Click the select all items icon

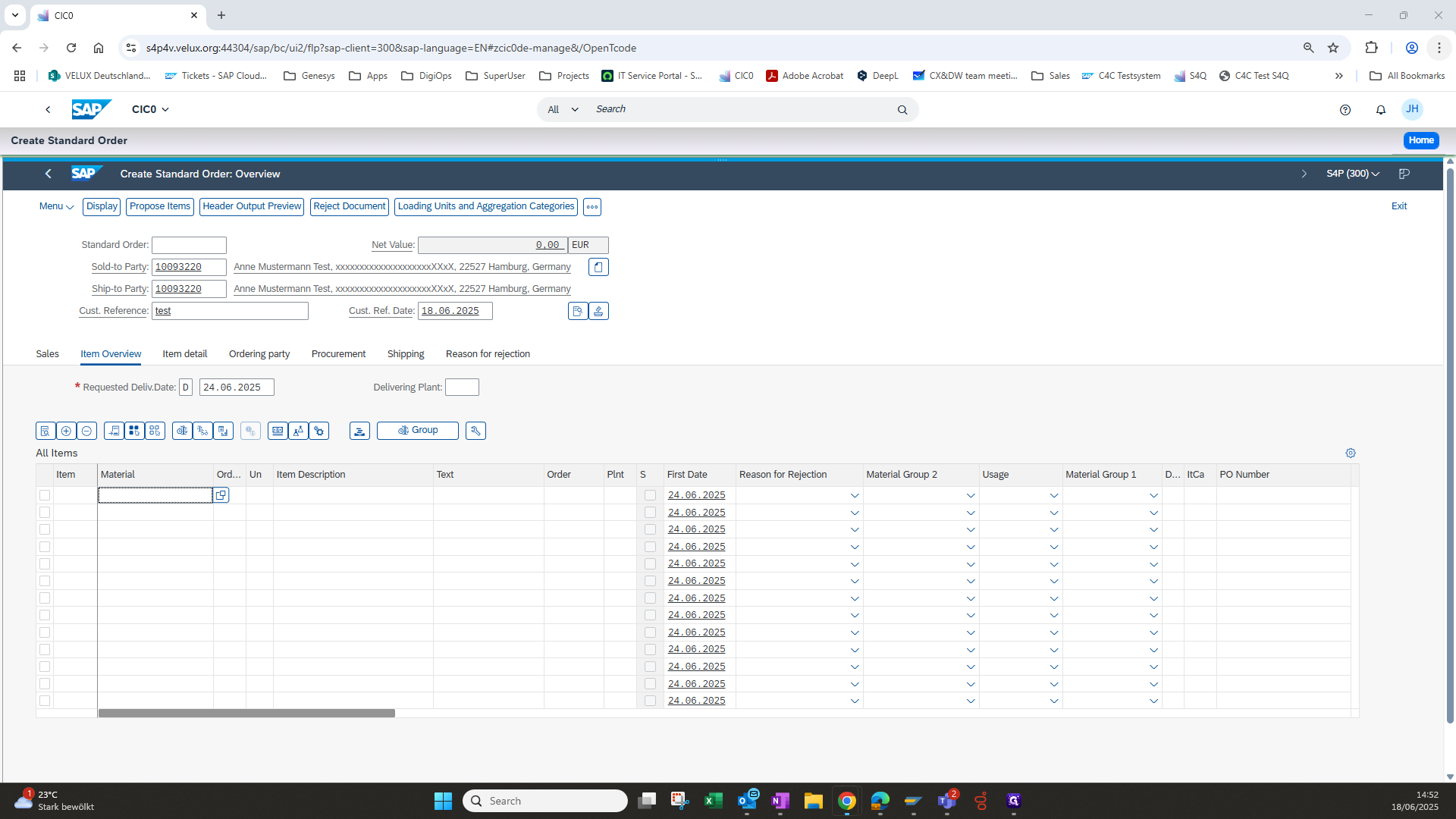(x=134, y=431)
